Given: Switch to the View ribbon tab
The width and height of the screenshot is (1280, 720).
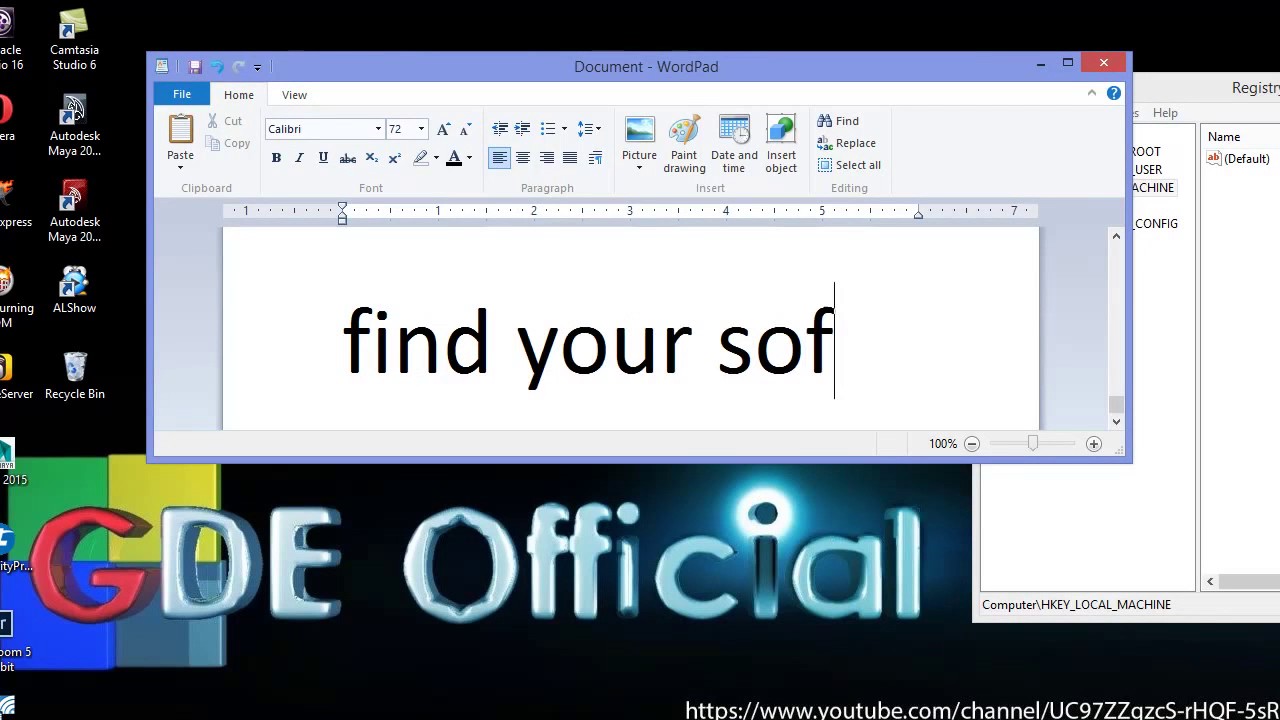Looking at the screenshot, I should (x=294, y=95).
